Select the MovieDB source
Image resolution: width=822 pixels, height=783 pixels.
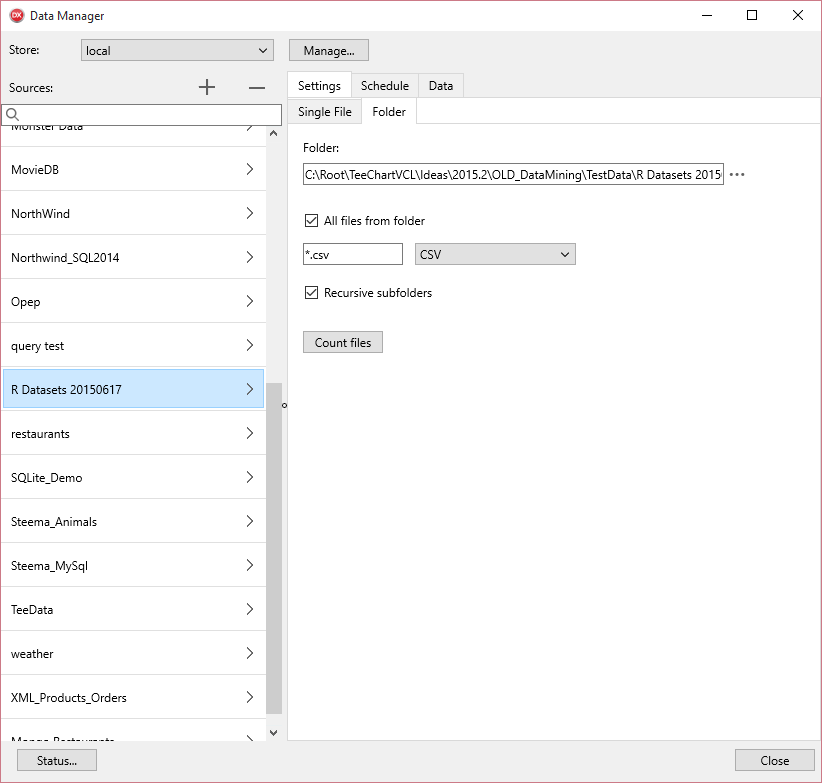point(133,169)
